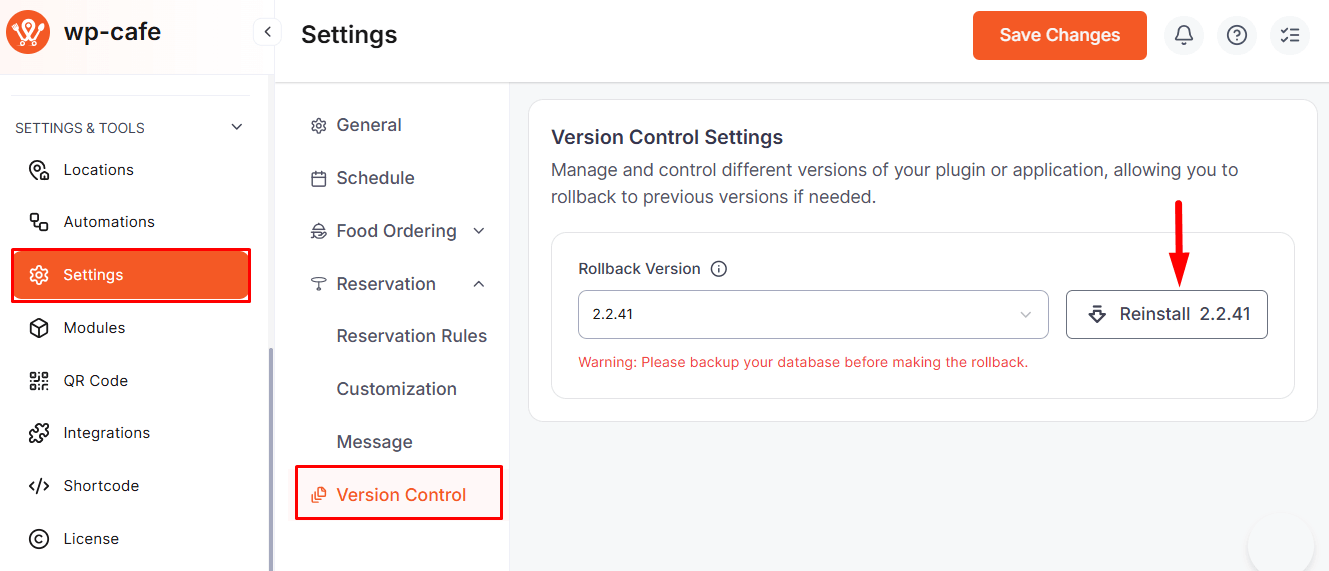
Task: Expand the Food Ordering submenu
Action: tap(479, 231)
